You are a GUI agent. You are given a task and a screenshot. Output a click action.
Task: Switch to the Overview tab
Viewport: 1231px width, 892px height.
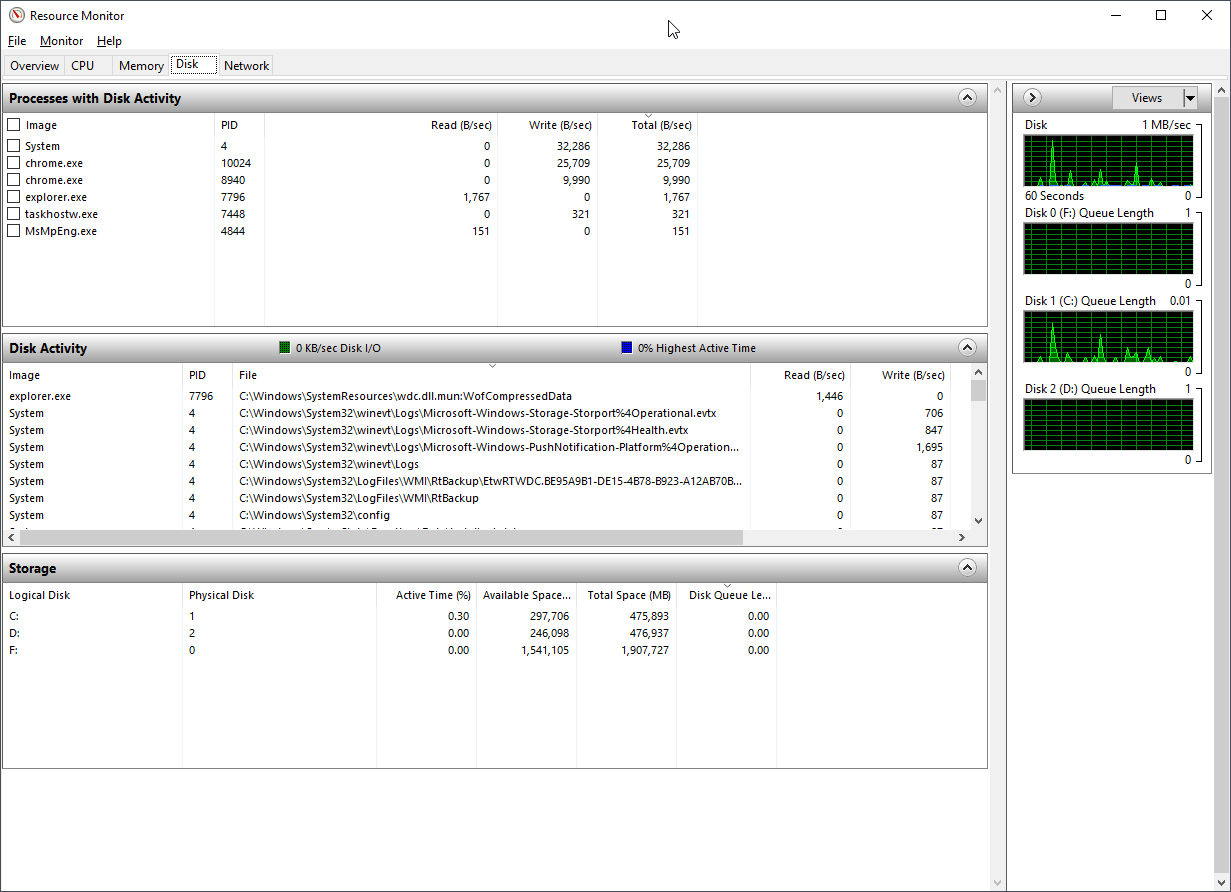(x=35, y=65)
